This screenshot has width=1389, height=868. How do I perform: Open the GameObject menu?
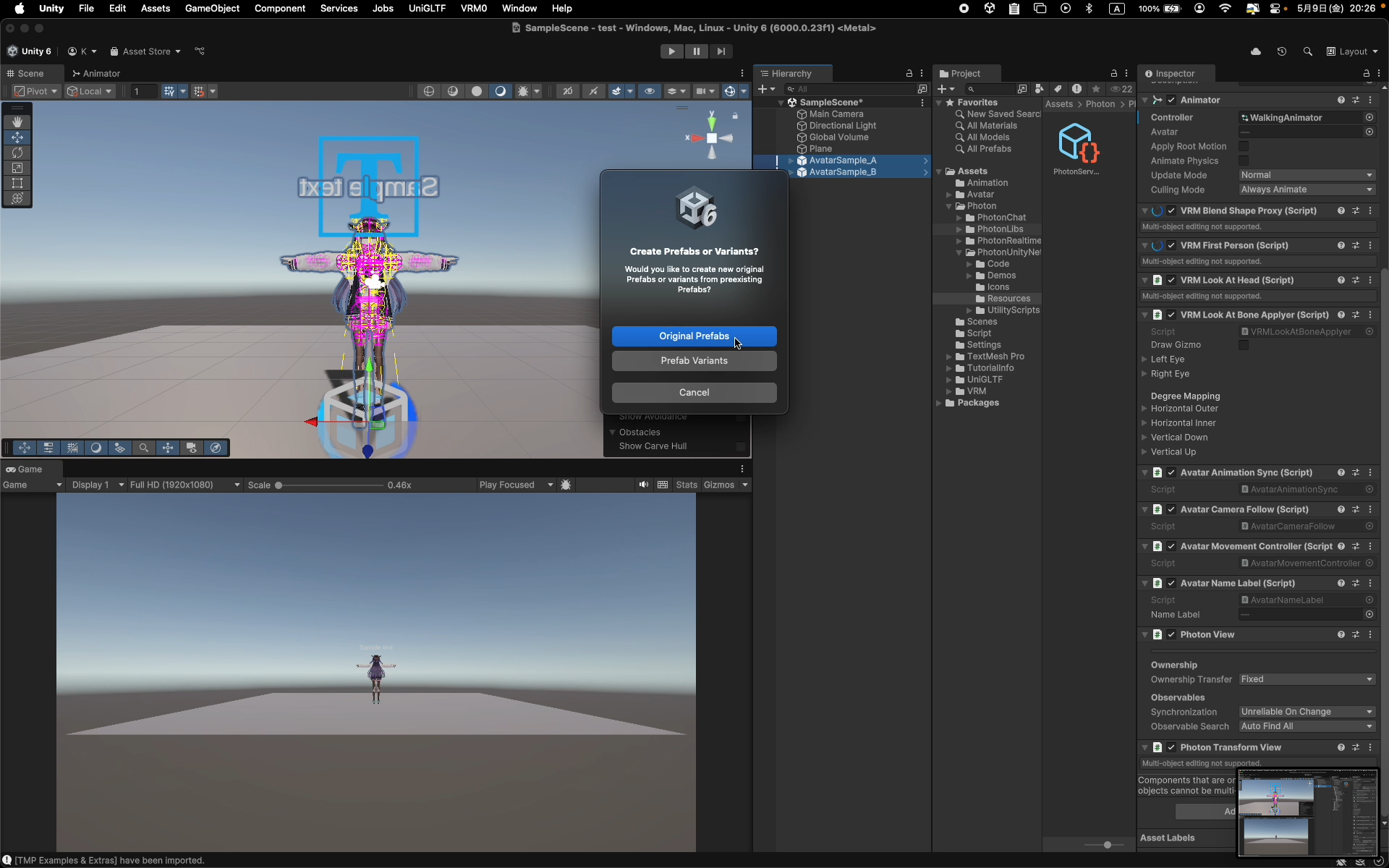[x=212, y=9]
